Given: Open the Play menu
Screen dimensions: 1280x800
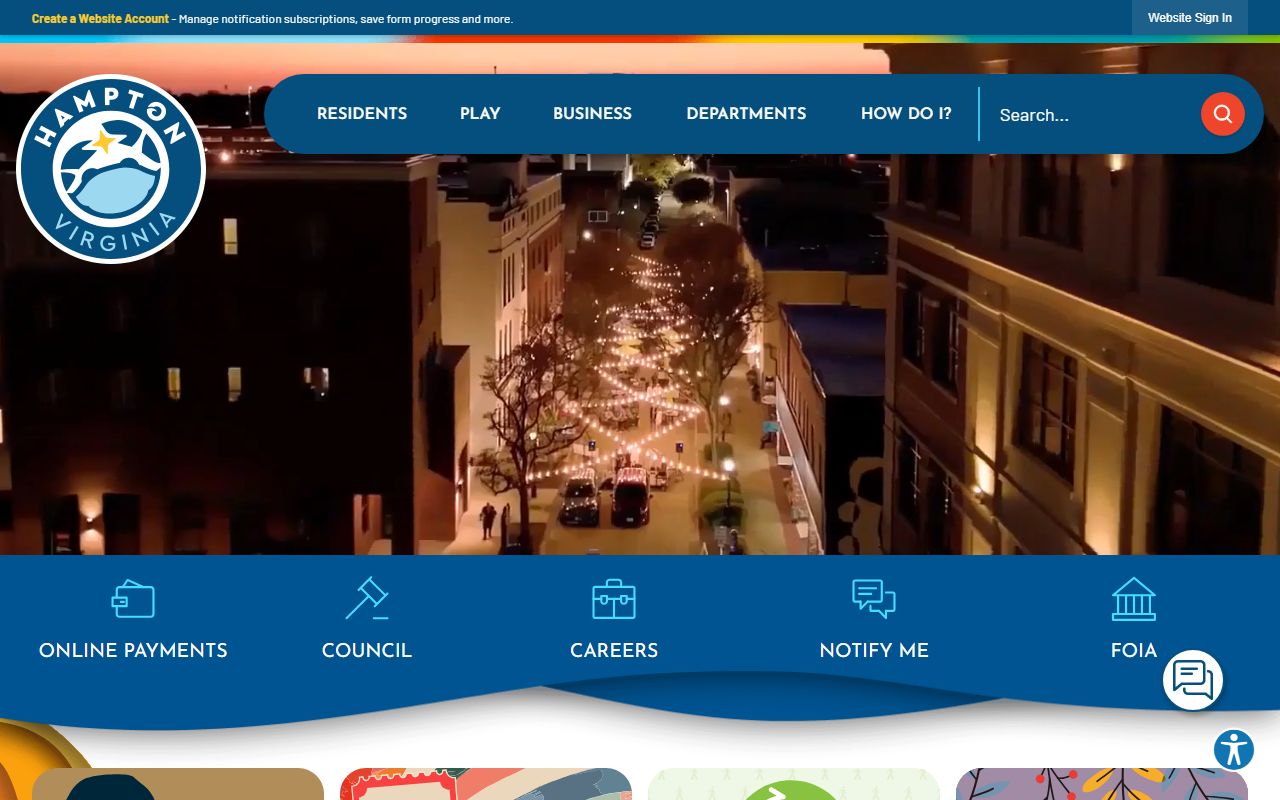Looking at the screenshot, I should pyautogui.click(x=480, y=114).
